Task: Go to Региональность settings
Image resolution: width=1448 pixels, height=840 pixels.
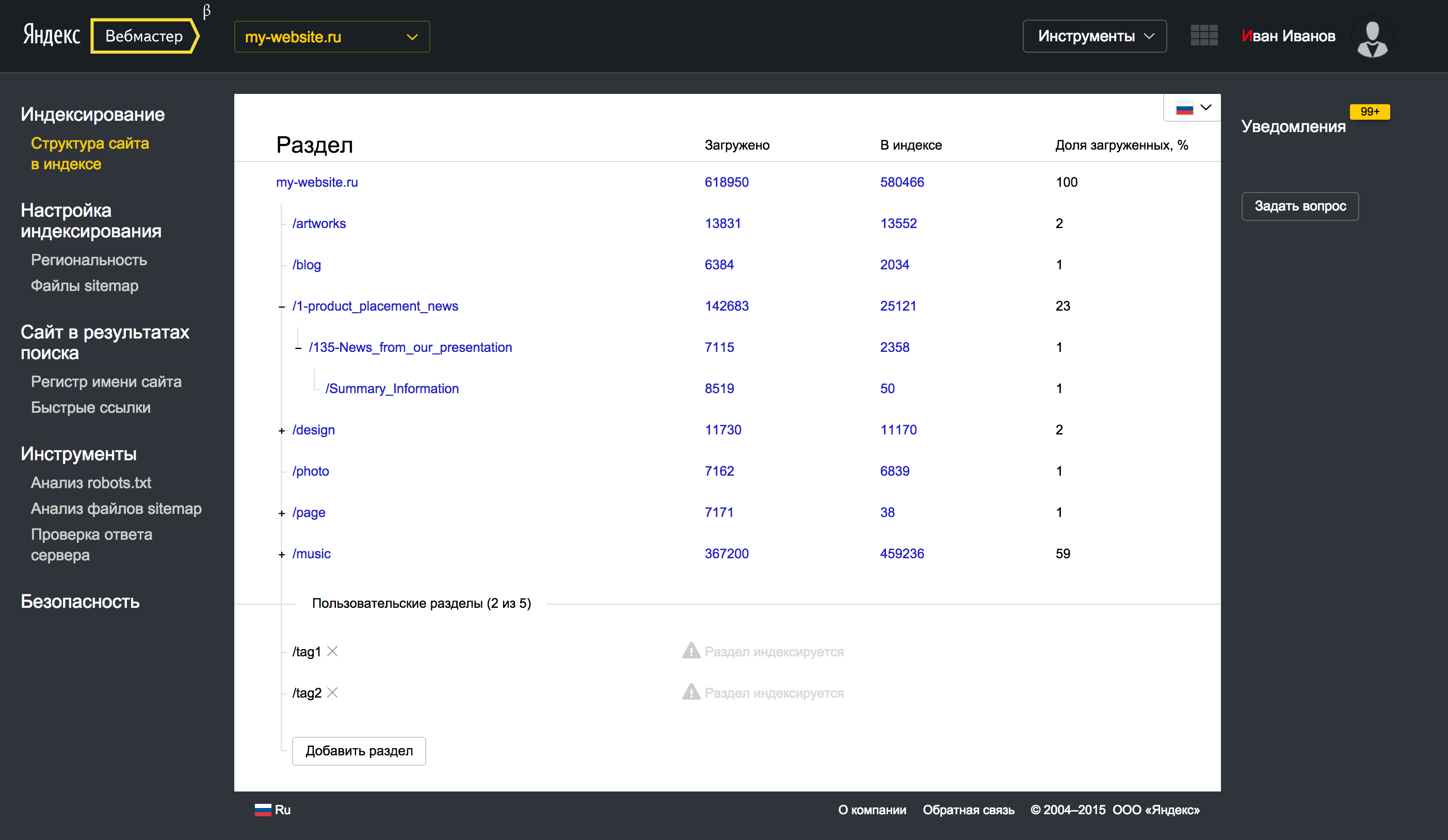Action: (89, 260)
